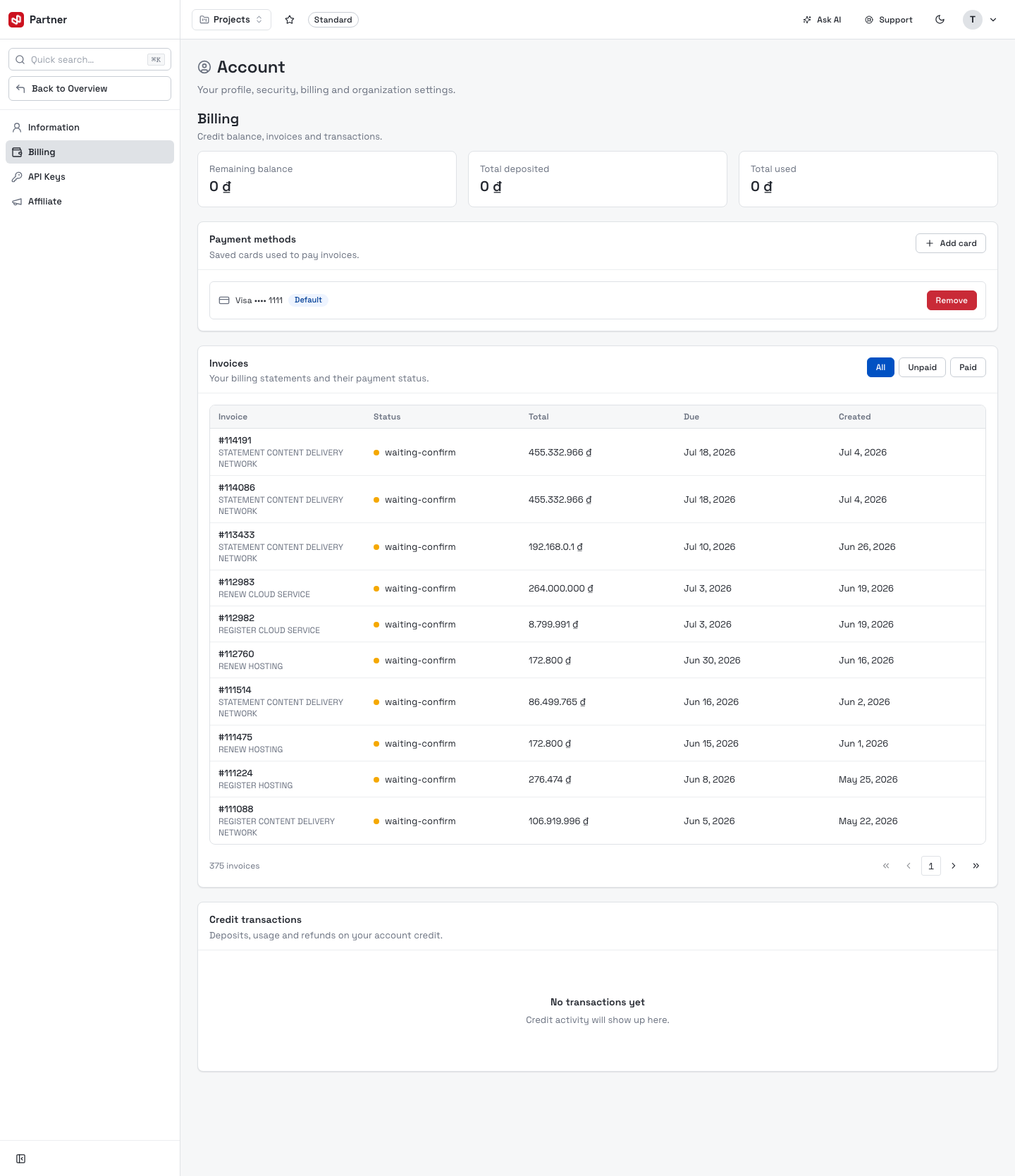Toggle dark mode moon icon
The image size is (1015, 1176).
coord(940,20)
